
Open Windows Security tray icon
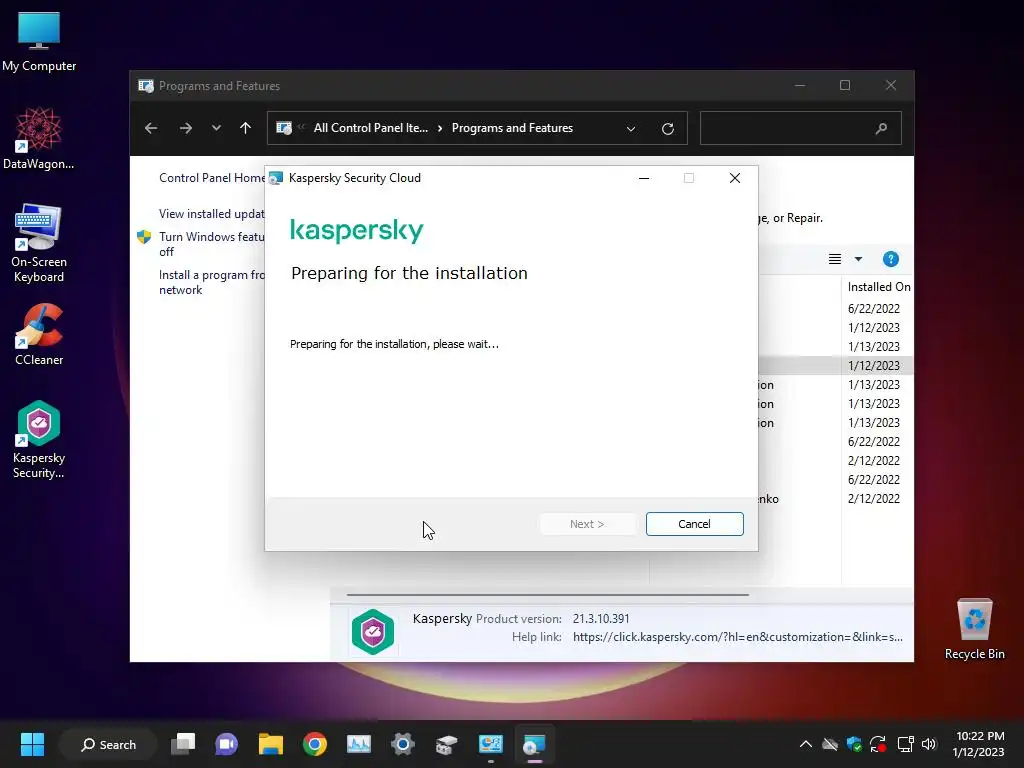point(854,744)
